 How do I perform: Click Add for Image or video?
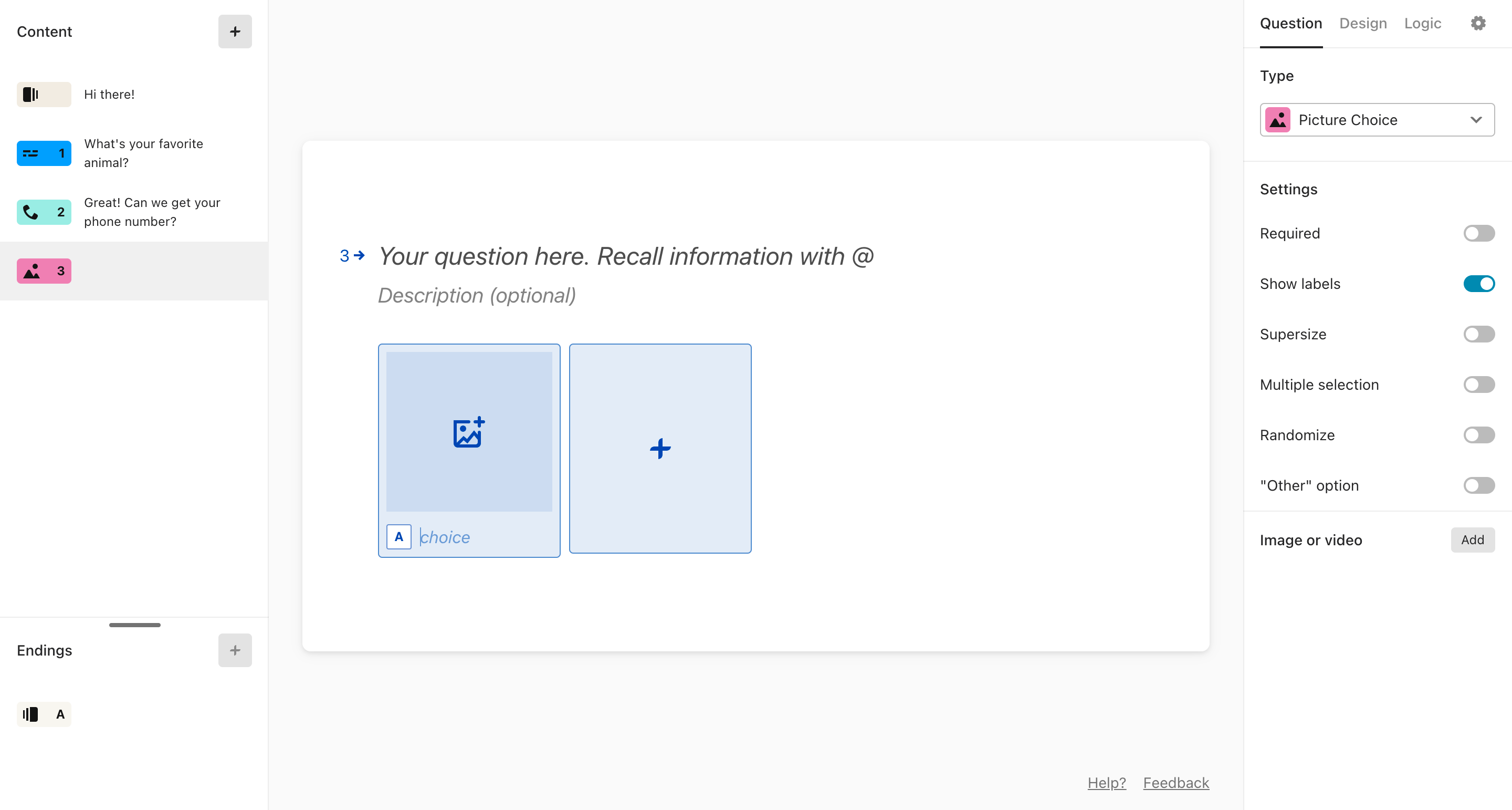[x=1473, y=540]
